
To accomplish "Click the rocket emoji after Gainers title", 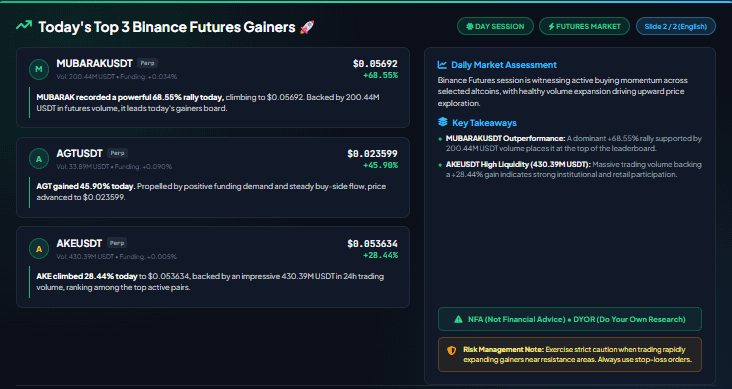I will (x=307, y=27).
